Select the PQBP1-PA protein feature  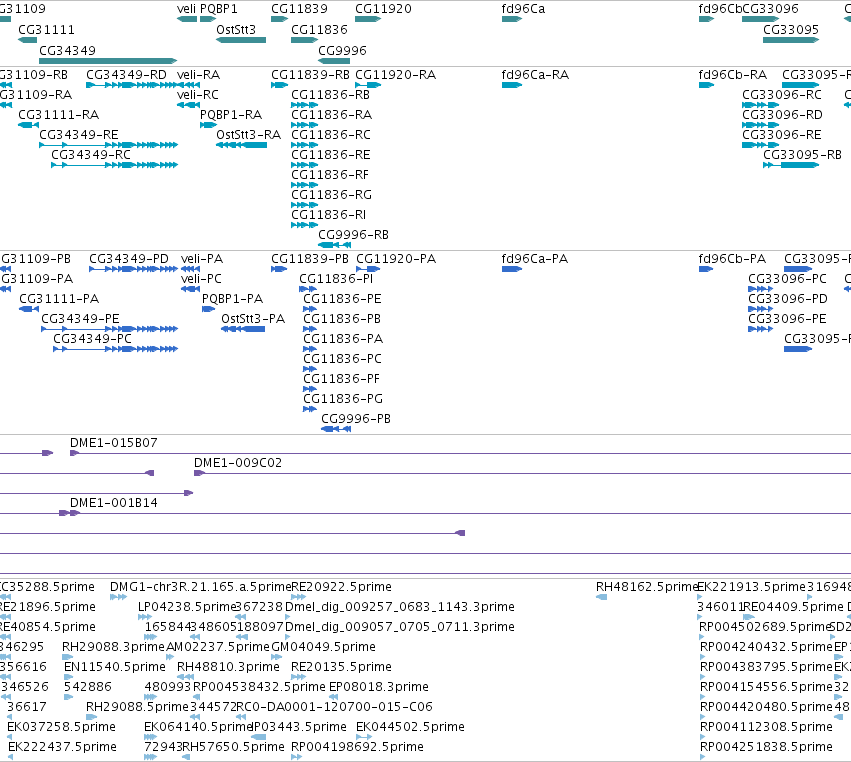232,299
